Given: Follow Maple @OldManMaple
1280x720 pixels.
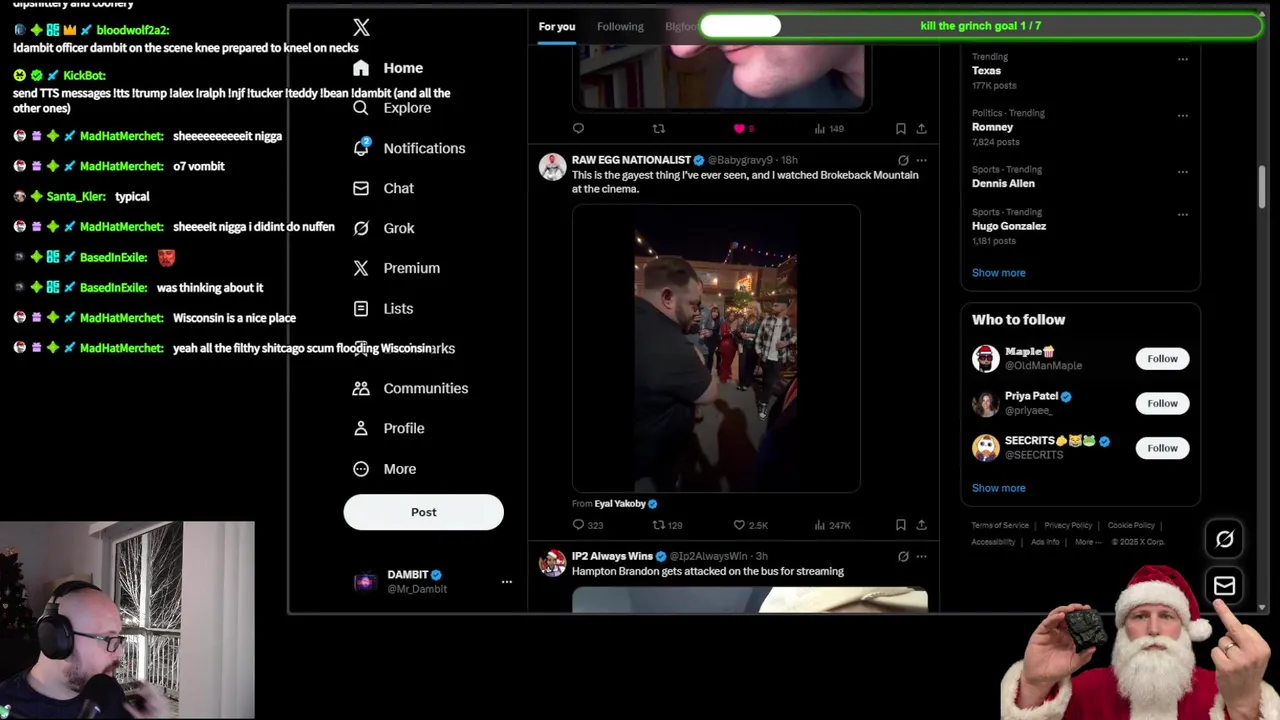Looking at the screenshot, I should (x=1162, y=358).
